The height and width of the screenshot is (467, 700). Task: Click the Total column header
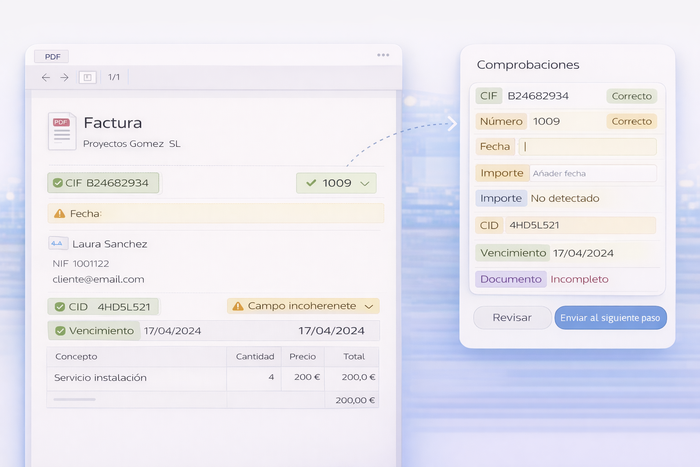pyautogui.click(x=354, y=356)
